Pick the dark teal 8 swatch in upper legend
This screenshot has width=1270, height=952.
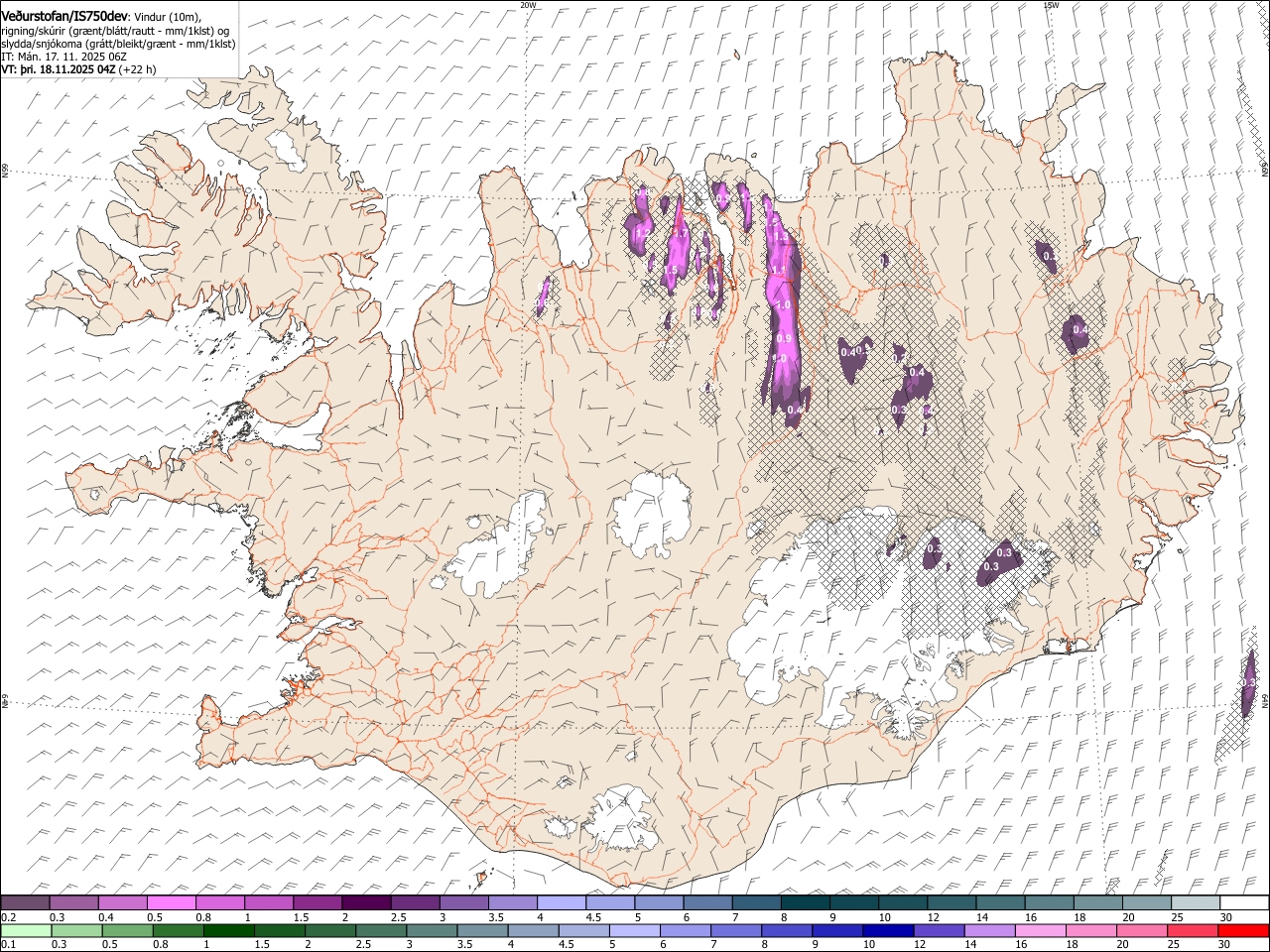pos(804,902)
